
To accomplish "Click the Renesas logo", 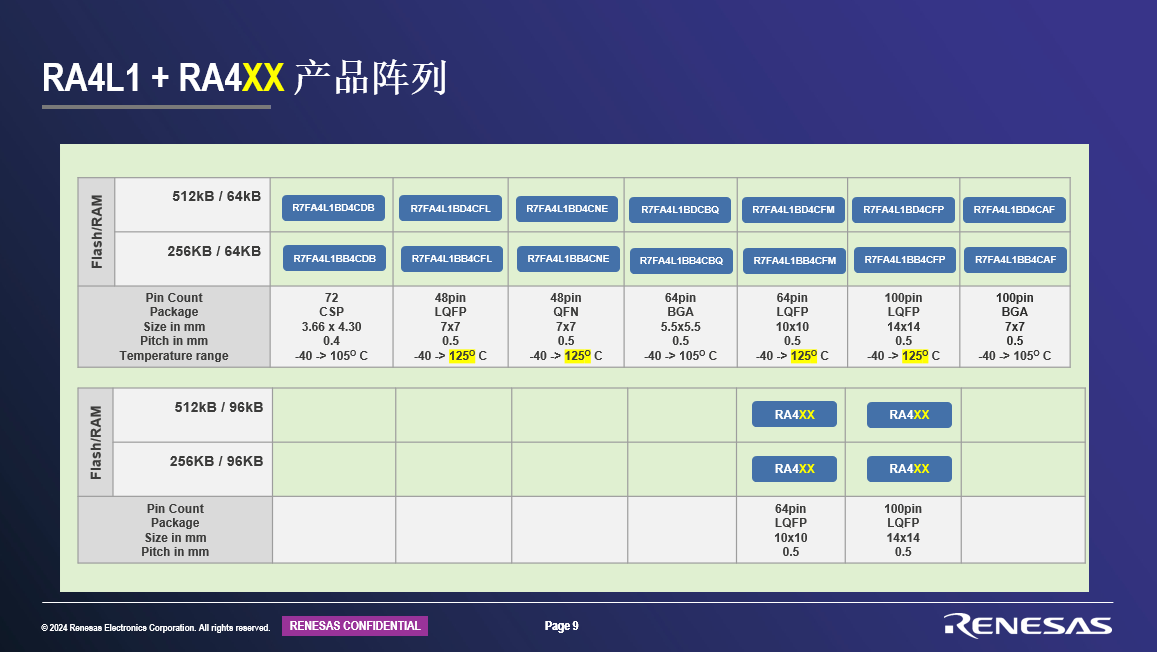I will (x=1028, y=625).
